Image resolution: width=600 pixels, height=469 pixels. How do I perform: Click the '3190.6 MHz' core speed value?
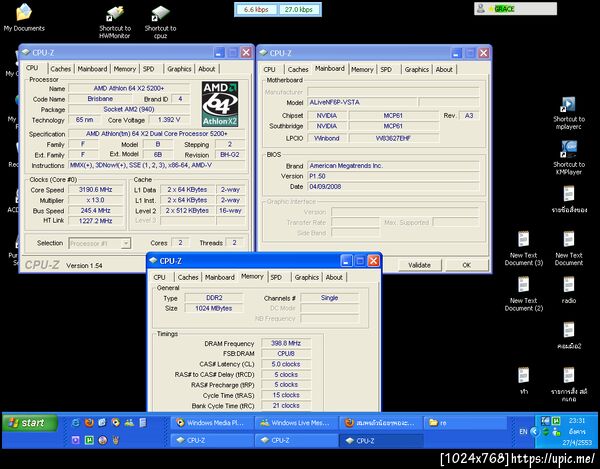[x=96, y=190]
